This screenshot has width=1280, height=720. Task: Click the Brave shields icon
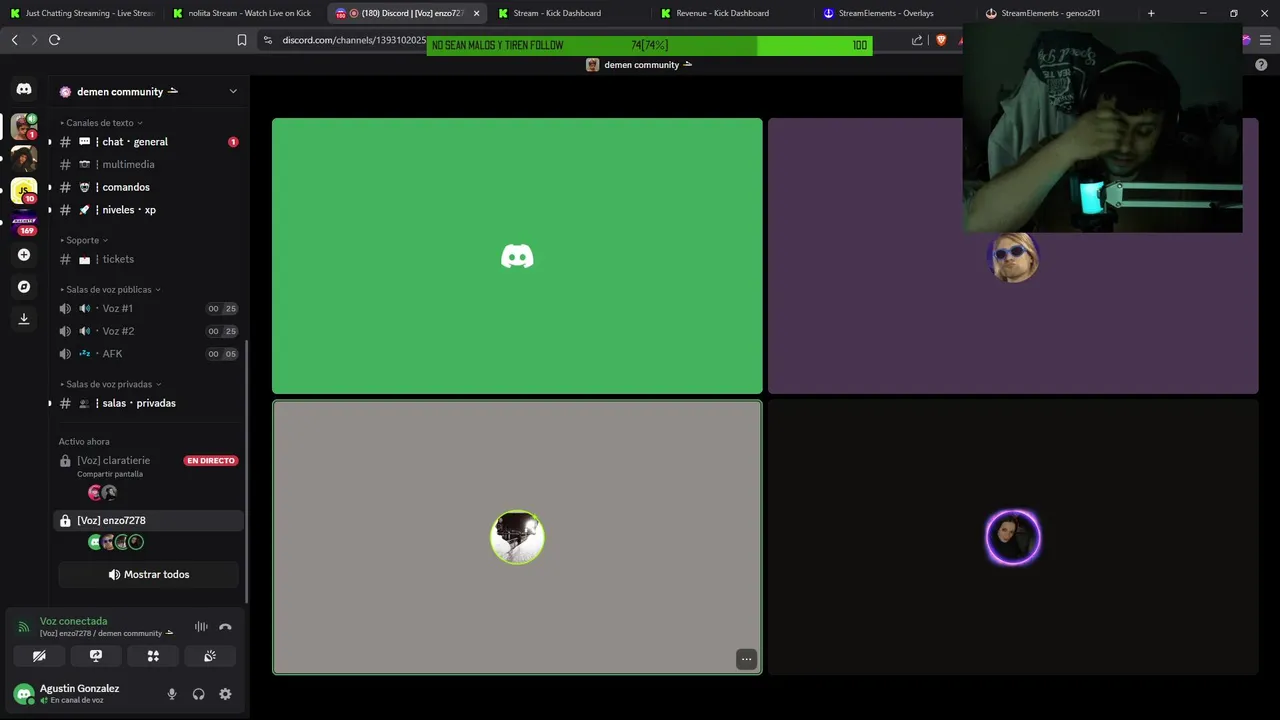coord(941,40)
